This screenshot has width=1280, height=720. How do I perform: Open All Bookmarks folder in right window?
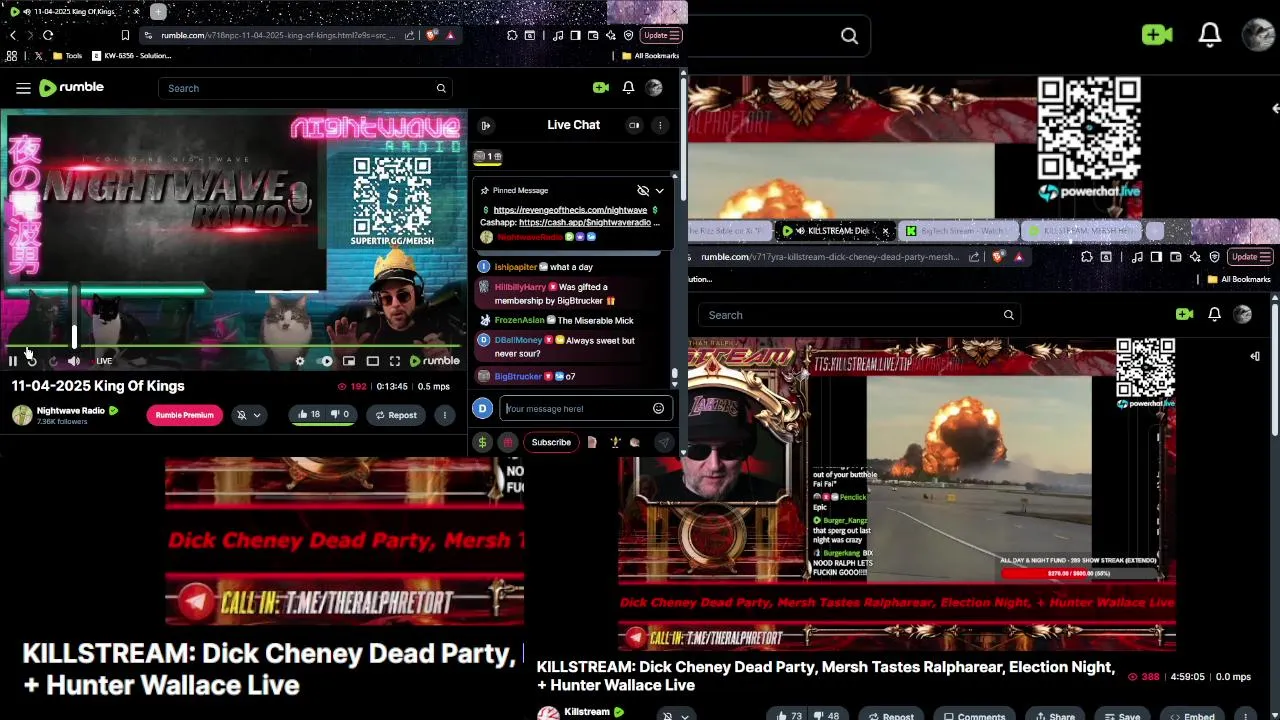pos(1239,279)
